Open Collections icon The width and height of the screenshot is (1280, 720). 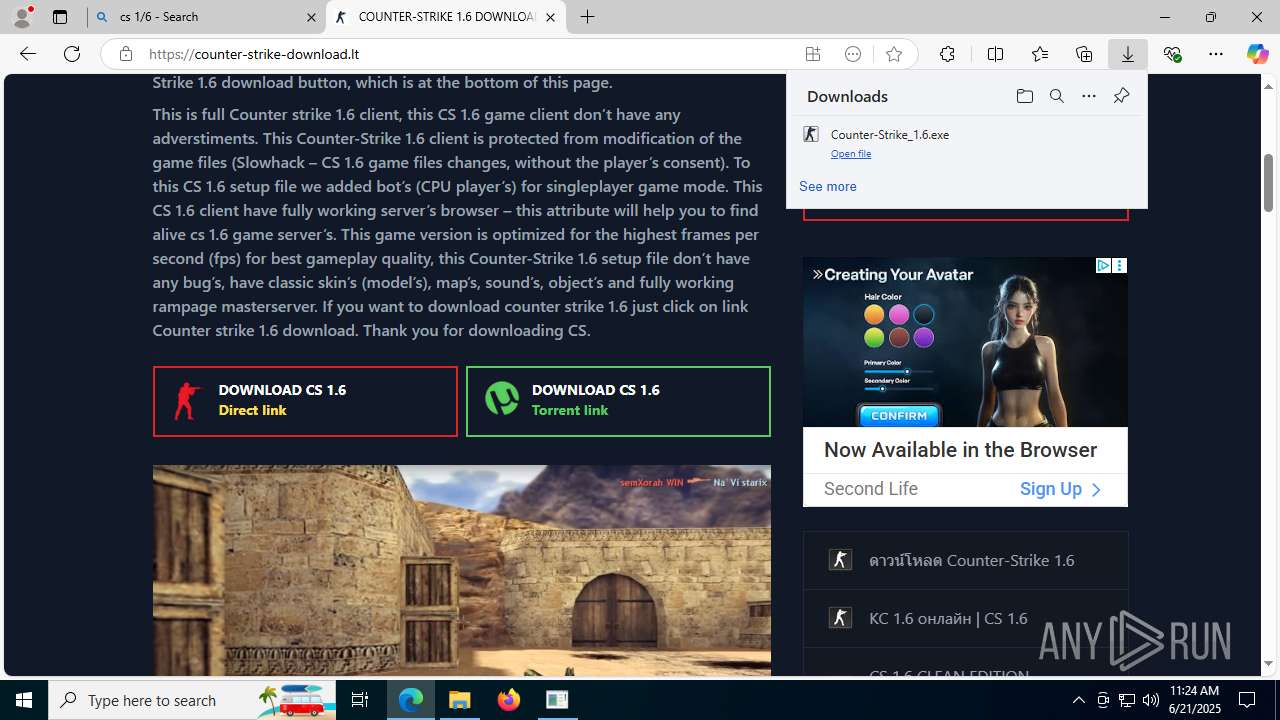[x=1084, y=54]
